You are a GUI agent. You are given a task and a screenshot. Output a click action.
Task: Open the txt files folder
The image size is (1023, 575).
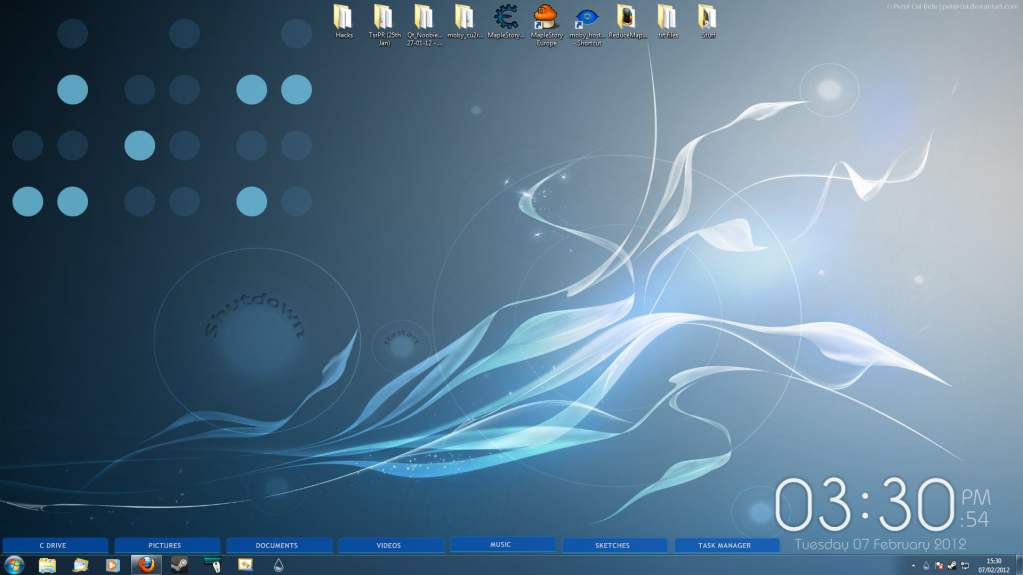tap(667, 22)
